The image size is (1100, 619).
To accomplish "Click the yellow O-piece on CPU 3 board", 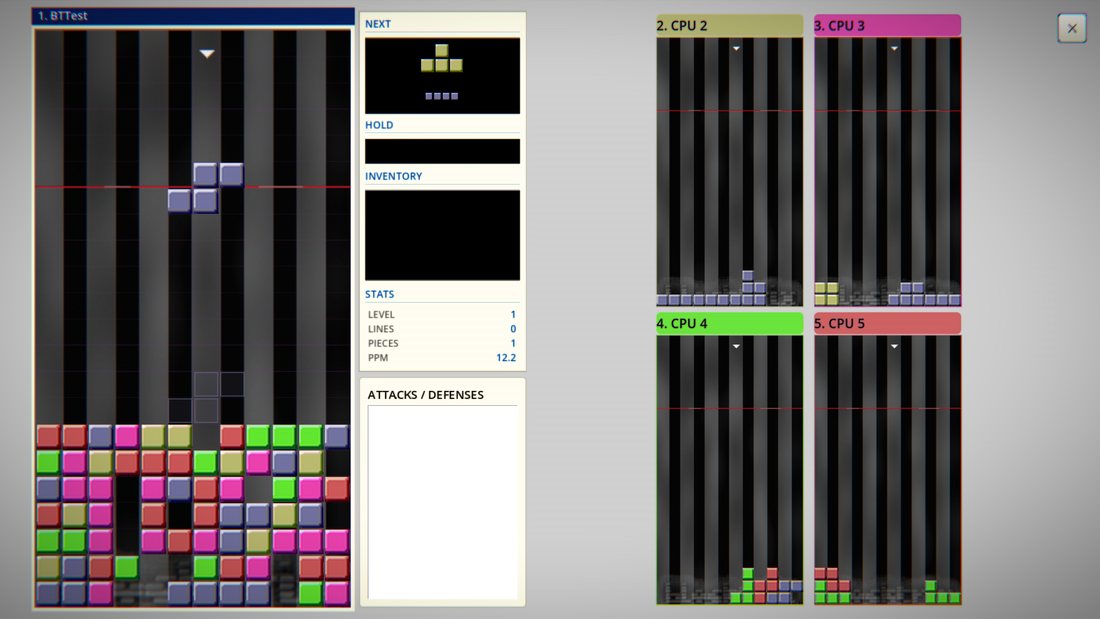I will click(826, 294).
